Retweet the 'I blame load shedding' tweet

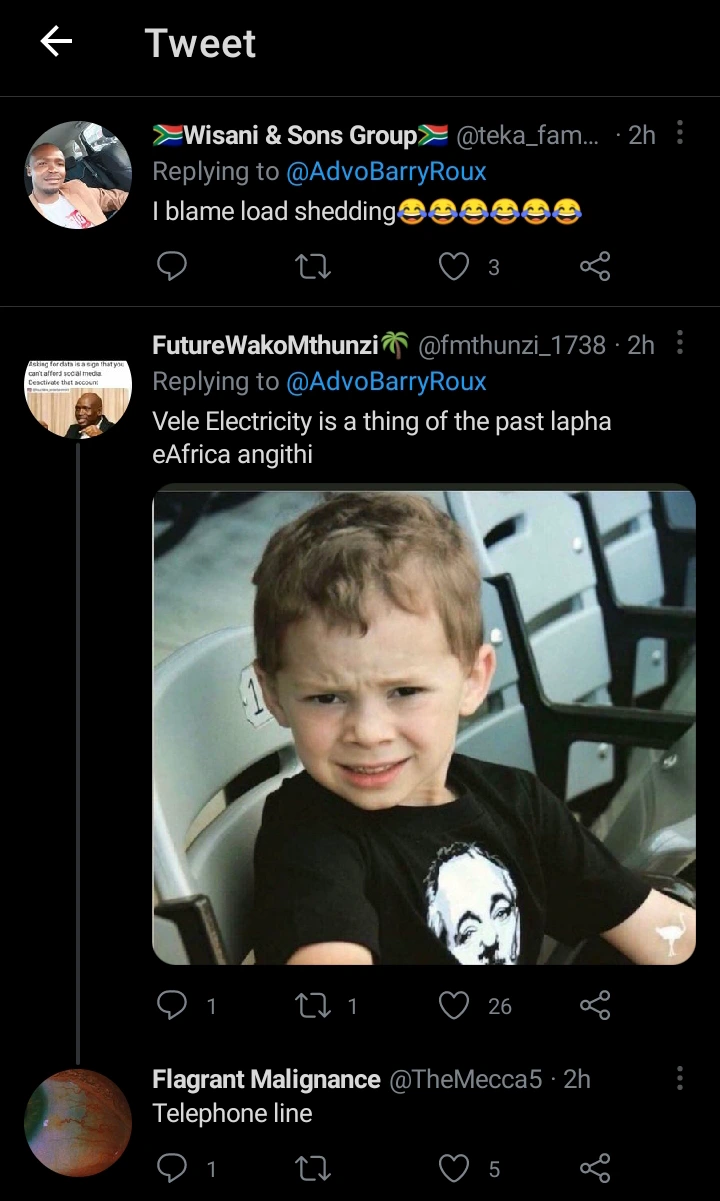[313, 266]
